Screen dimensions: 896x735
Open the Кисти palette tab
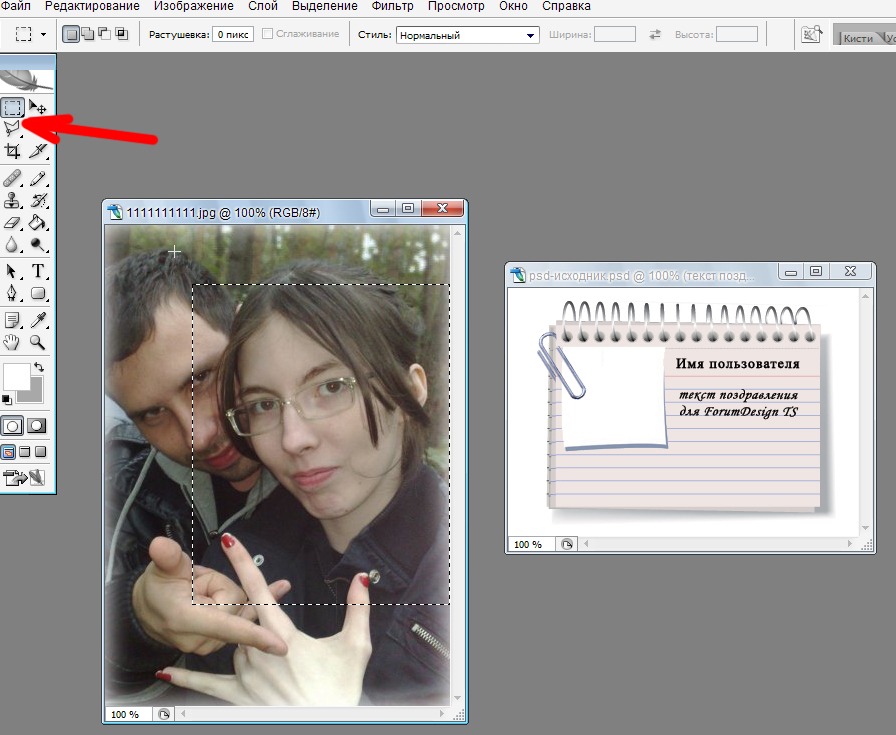tap(857, 37)
